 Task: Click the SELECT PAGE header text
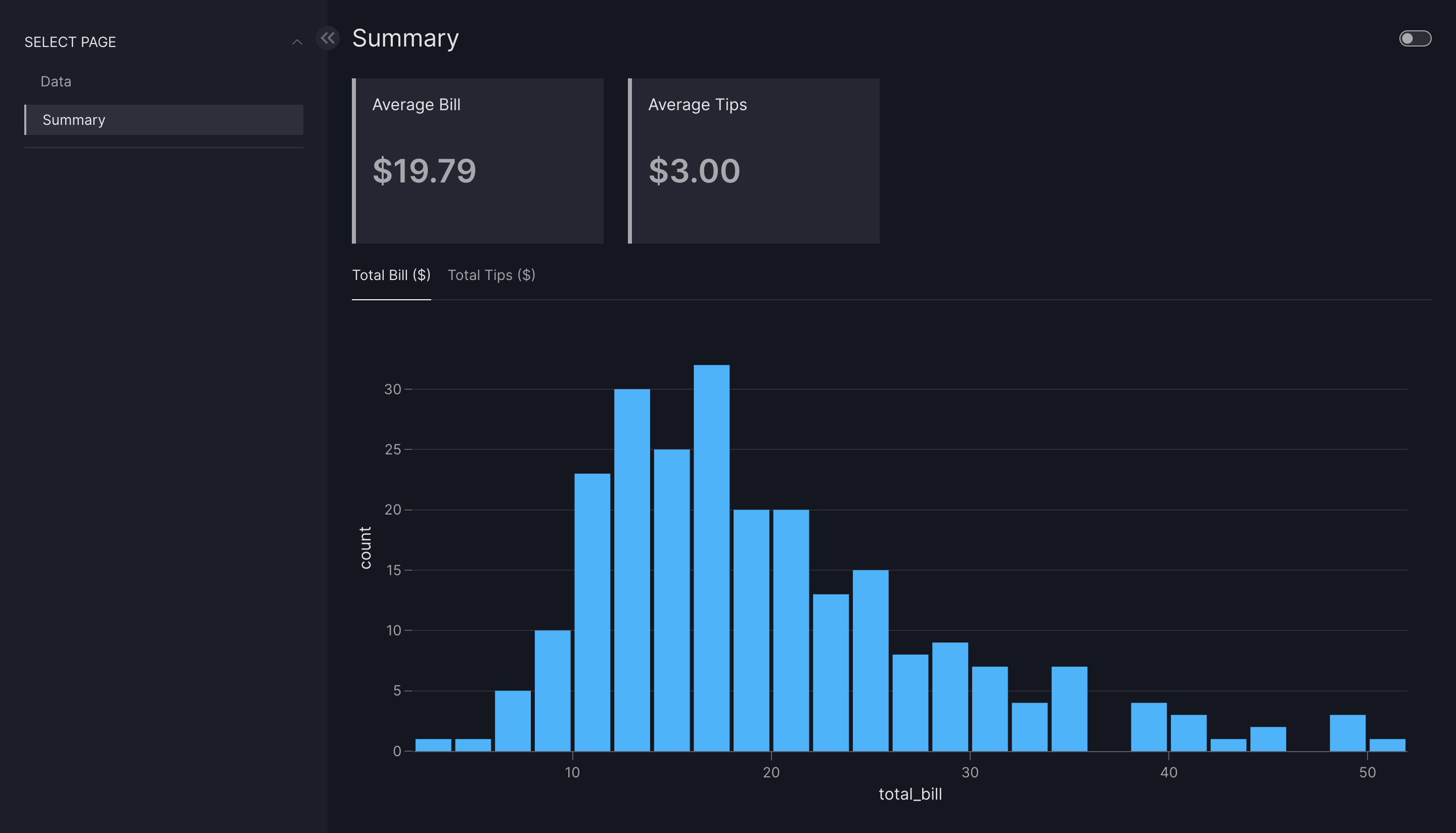tap(70, 42)
